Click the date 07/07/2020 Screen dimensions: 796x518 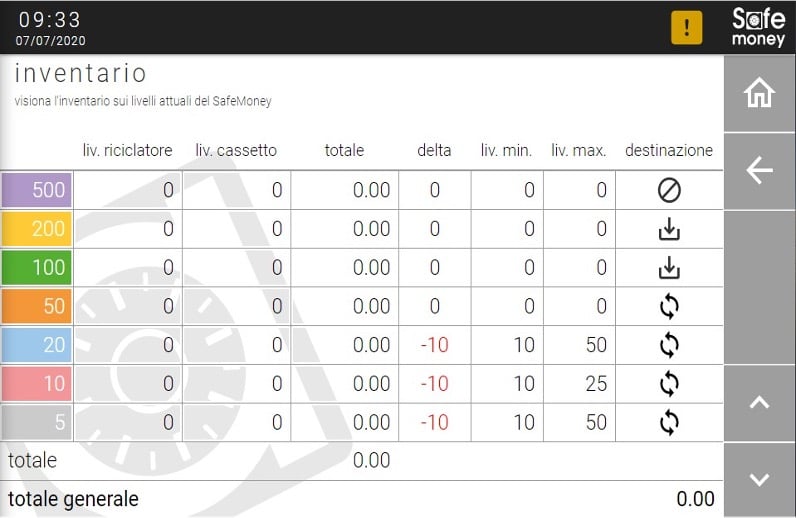pyautogui.click(x=50, y=41)
